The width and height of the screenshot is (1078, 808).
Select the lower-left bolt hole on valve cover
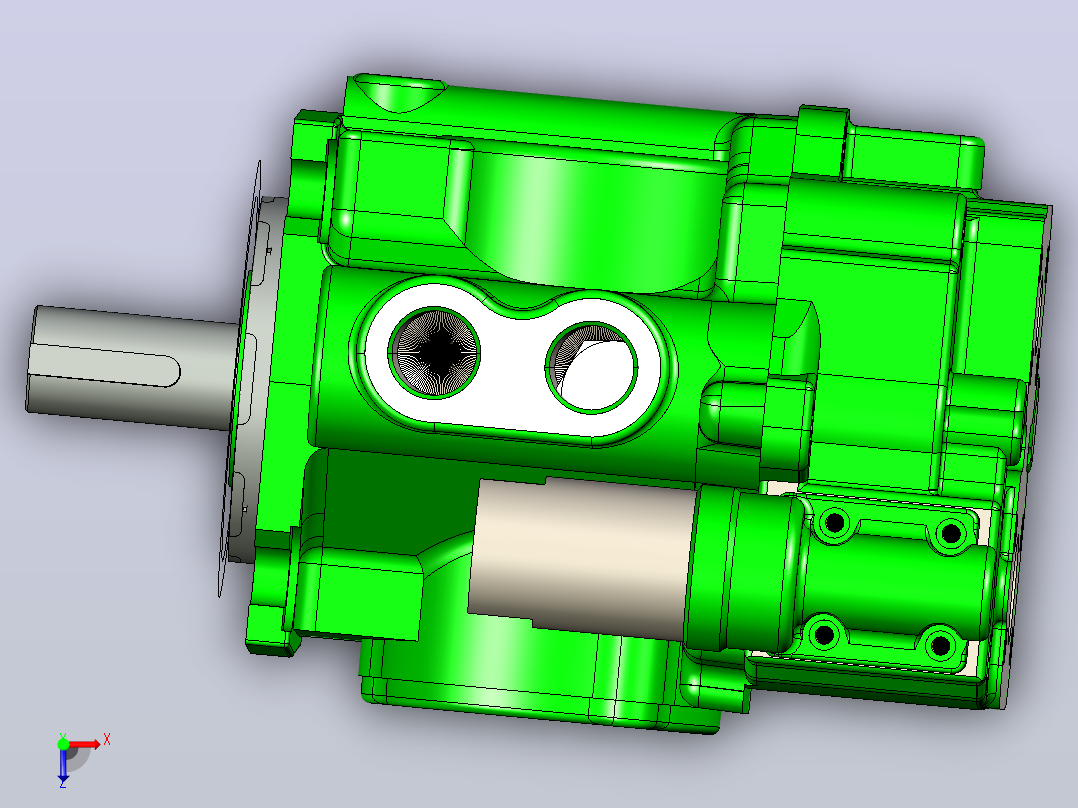coord(824,635)
